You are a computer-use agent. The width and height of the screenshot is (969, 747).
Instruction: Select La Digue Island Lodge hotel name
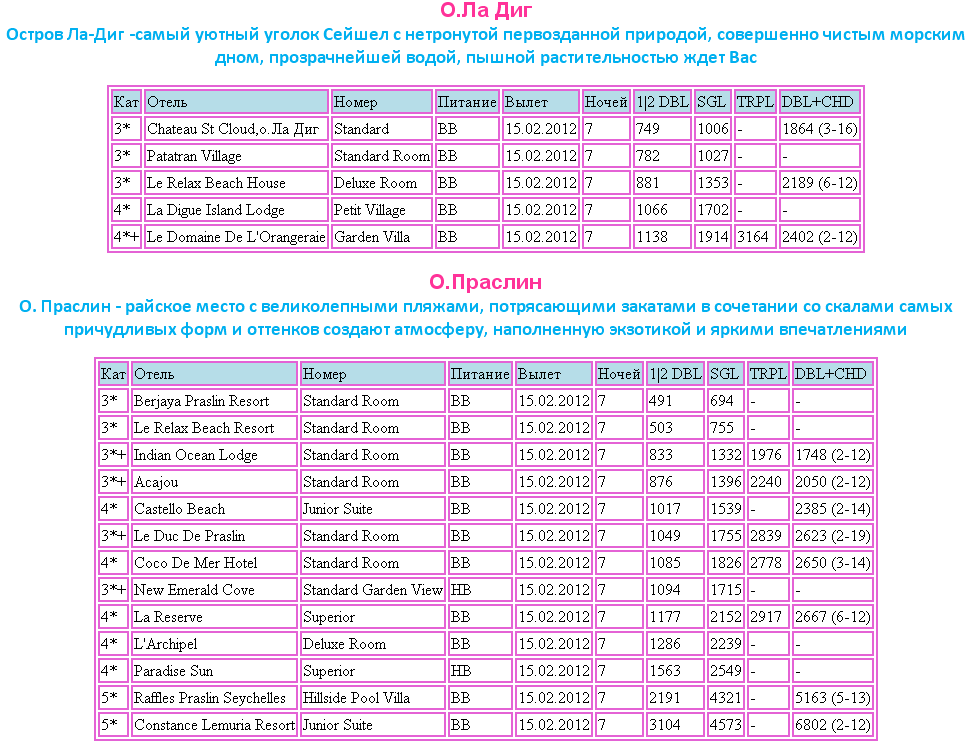216,210
